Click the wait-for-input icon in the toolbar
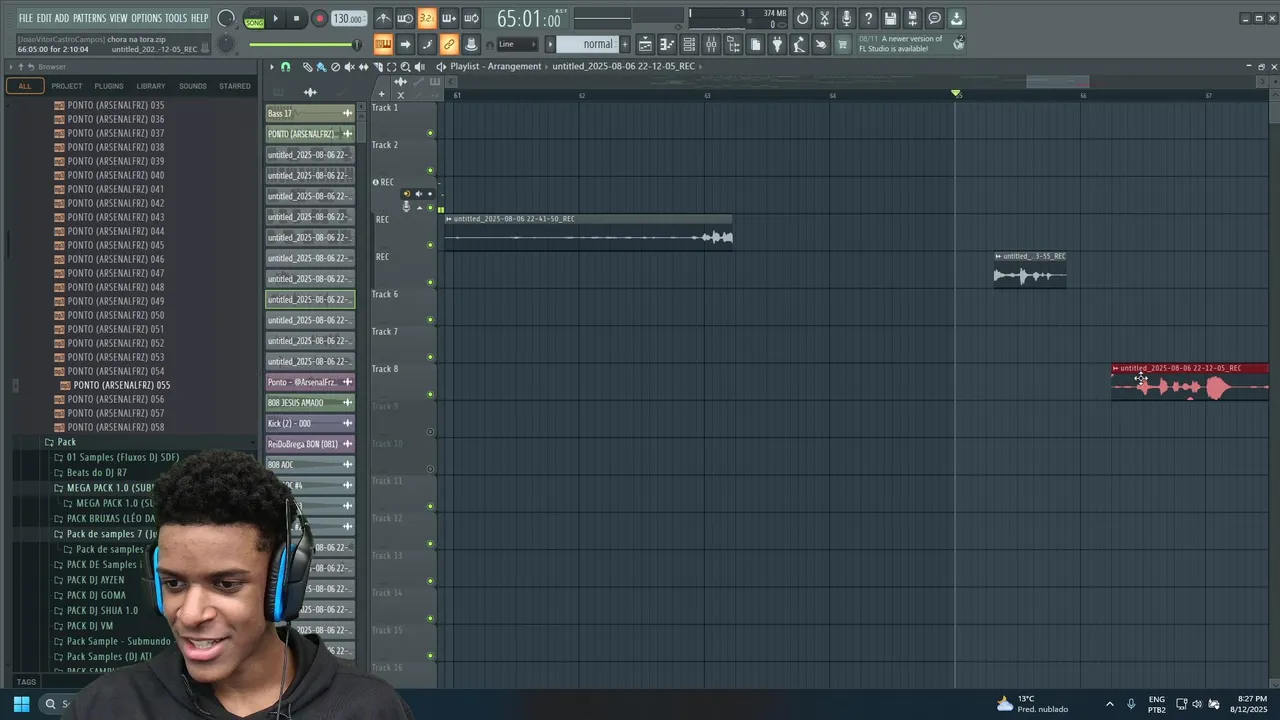This screenshot has height=720, width=1280. point(405,18)
